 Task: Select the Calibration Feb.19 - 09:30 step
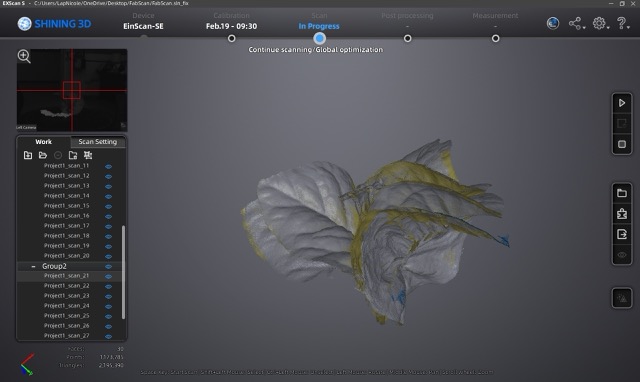pos(231,22)
